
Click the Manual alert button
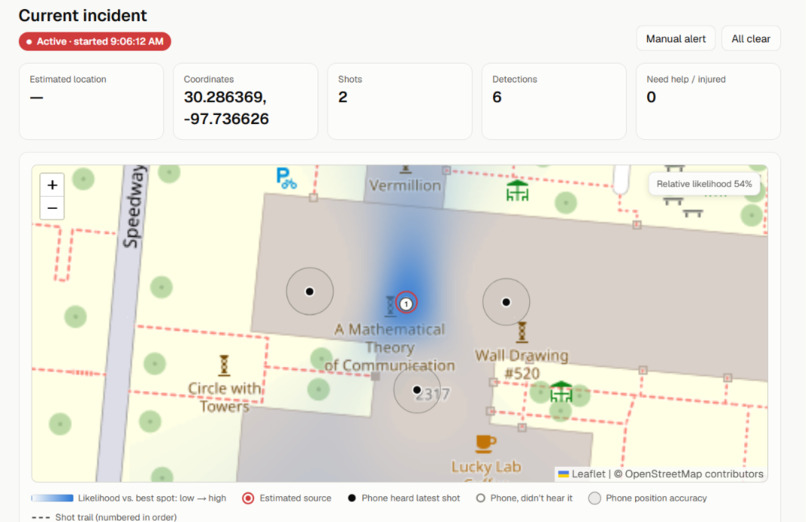[x=675, y=39]
